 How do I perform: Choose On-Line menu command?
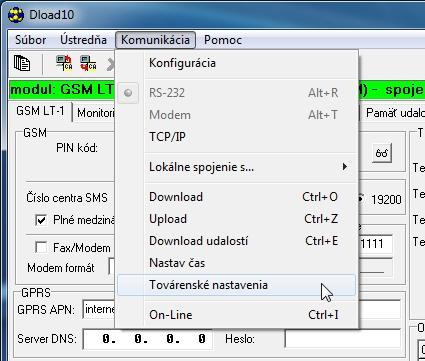tap(237, 315)
